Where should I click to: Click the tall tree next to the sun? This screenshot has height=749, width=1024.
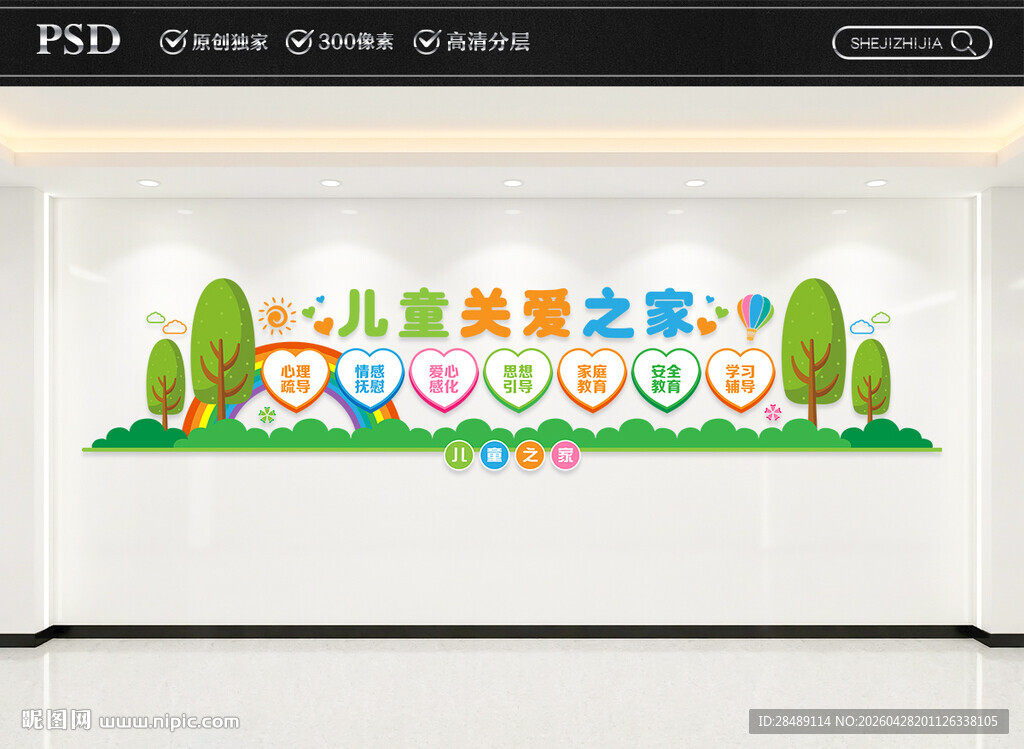tap(222, 349)
